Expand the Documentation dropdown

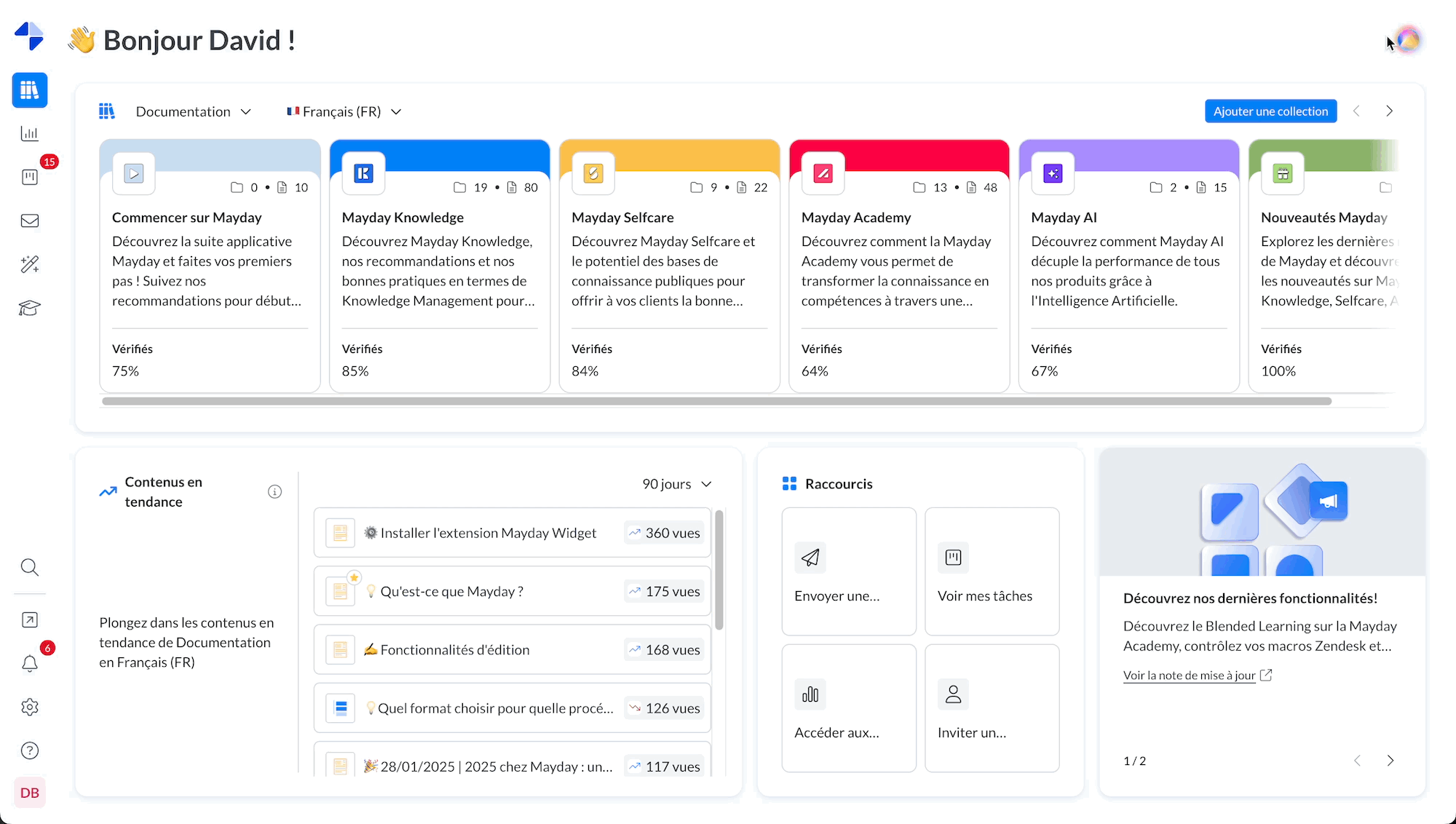point(193,111)
